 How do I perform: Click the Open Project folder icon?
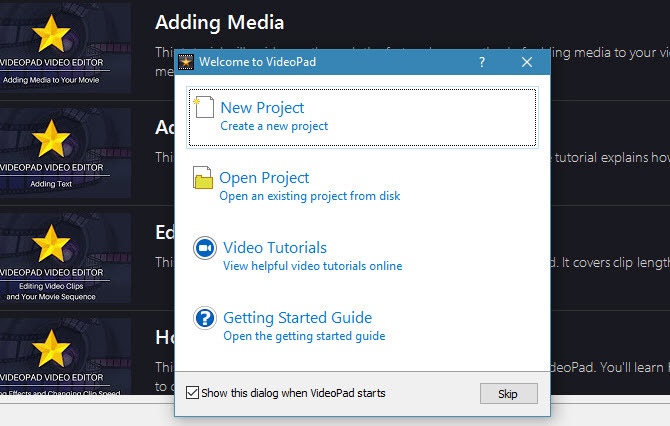203,177
